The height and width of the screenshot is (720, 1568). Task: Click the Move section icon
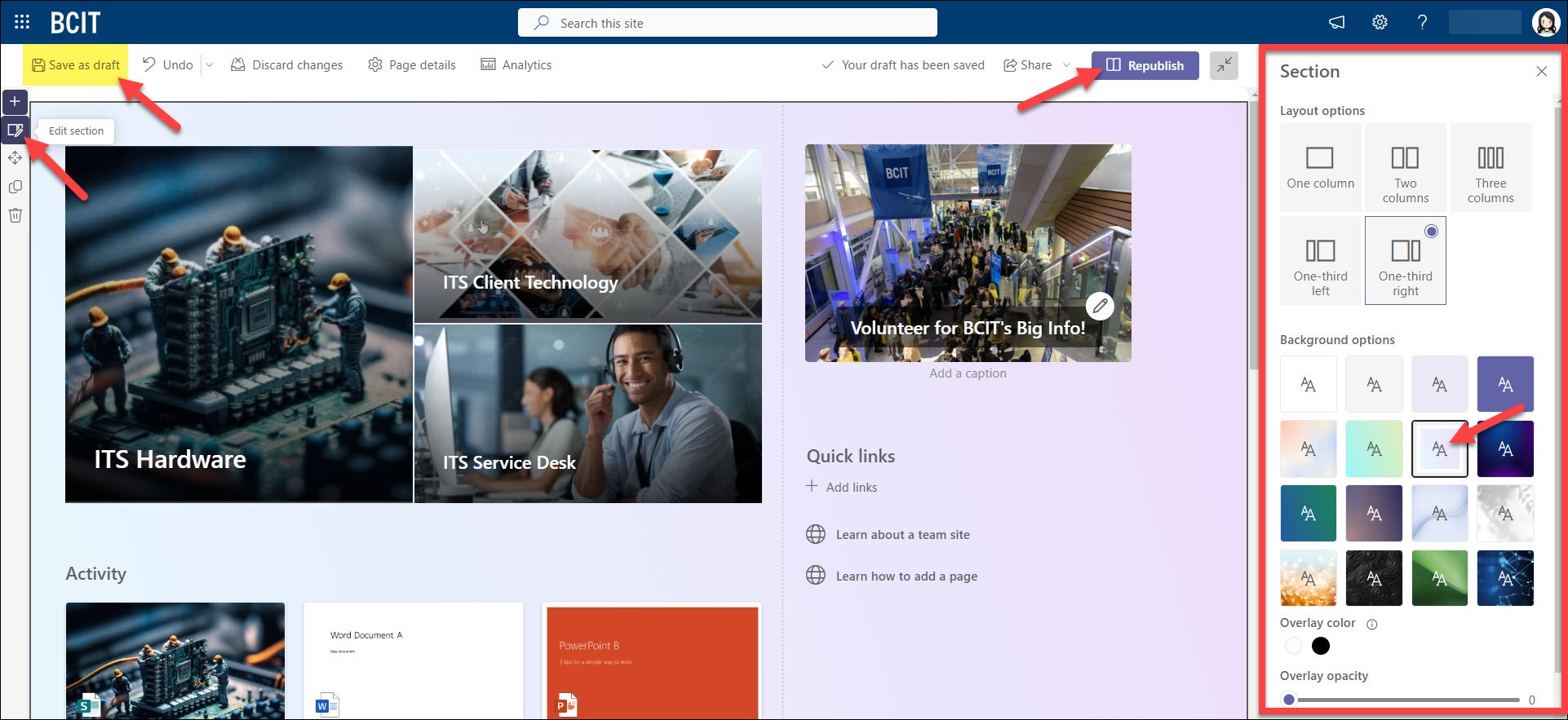[15, 158]
